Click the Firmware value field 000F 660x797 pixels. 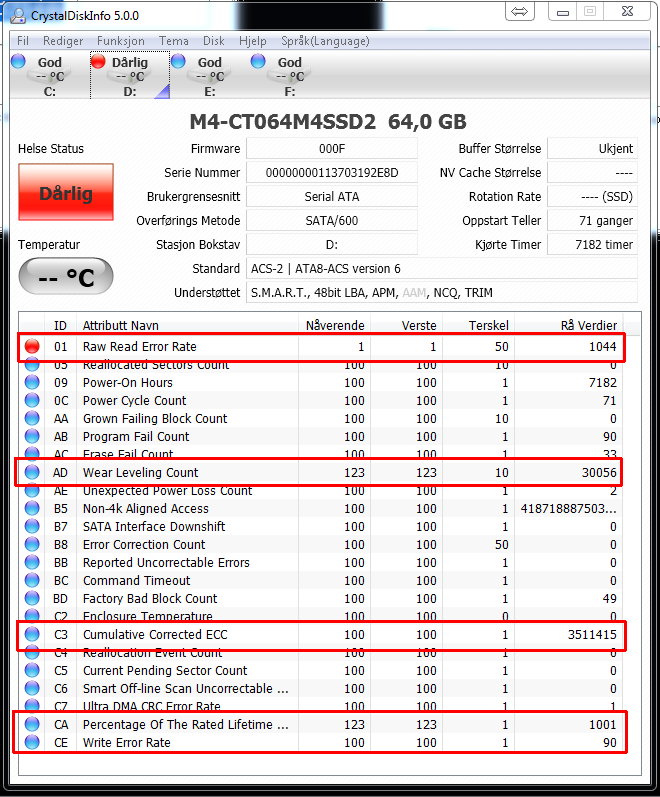pyautogui.click(x=332, y=148)
